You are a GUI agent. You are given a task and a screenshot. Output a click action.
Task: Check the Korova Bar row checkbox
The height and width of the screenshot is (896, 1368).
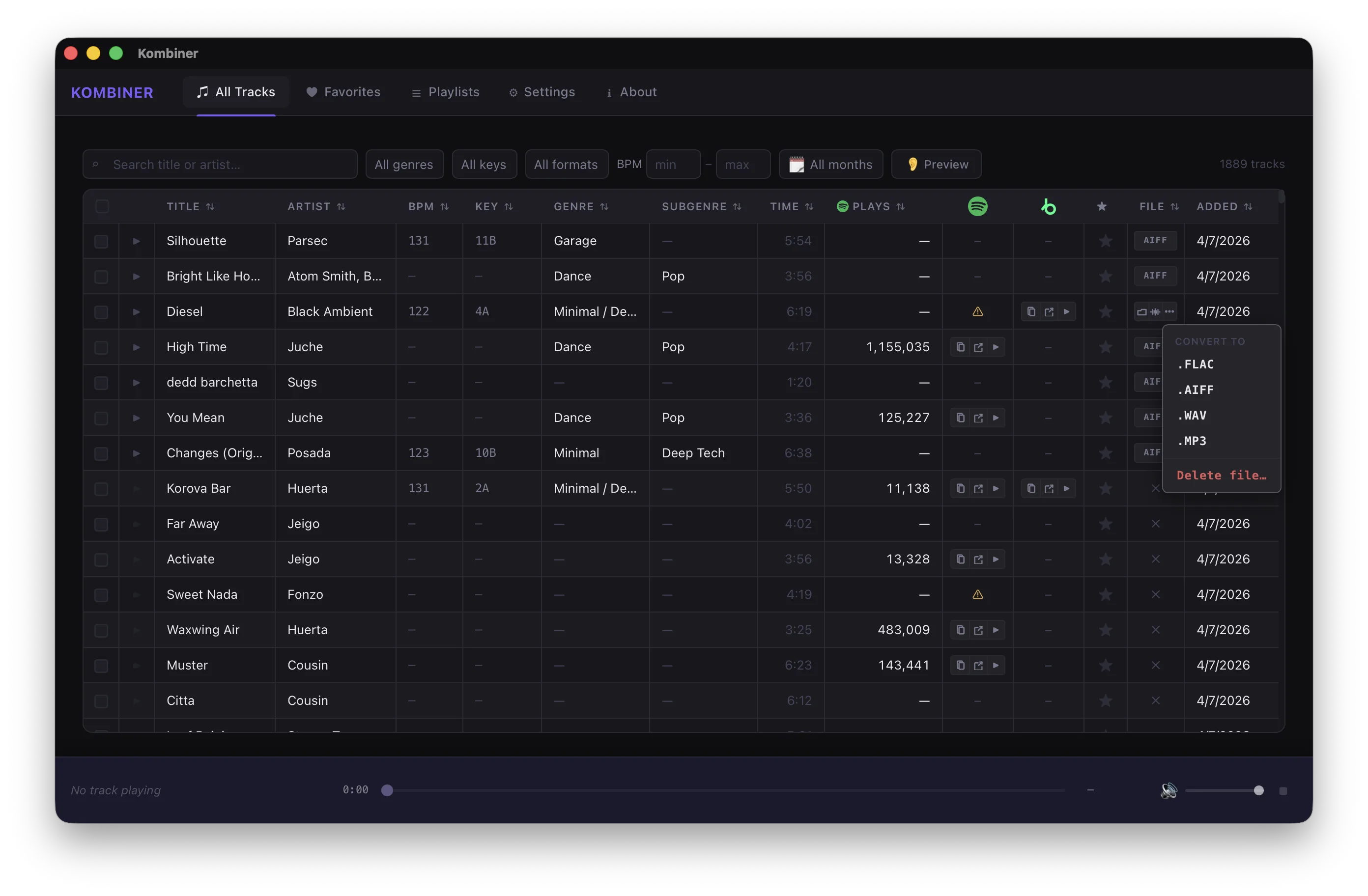(101, 489)
